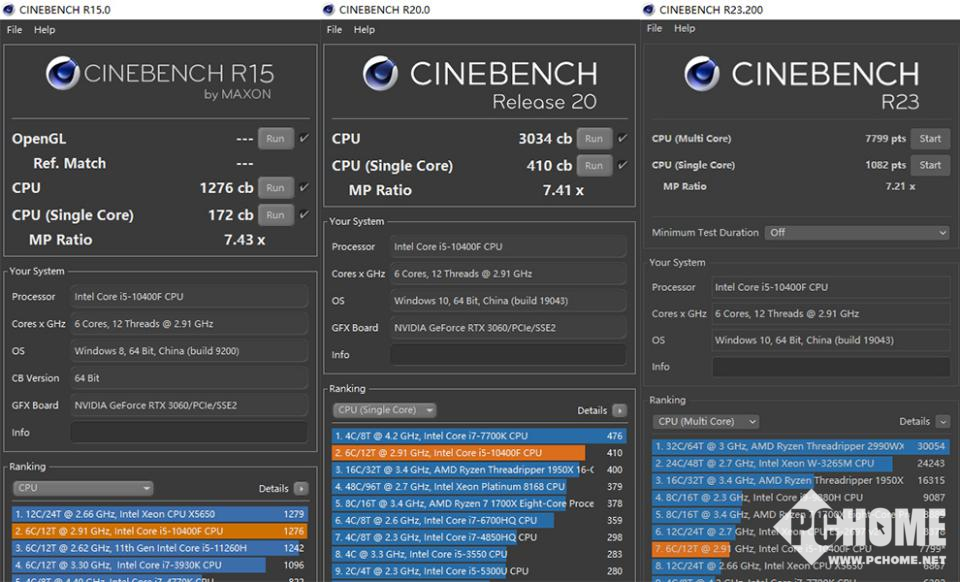Image resolution: width=960 pixels, height=582 pixels.
Task: Select highlighted i5-10400F ranking row in R15
Action: click(159, 531)
